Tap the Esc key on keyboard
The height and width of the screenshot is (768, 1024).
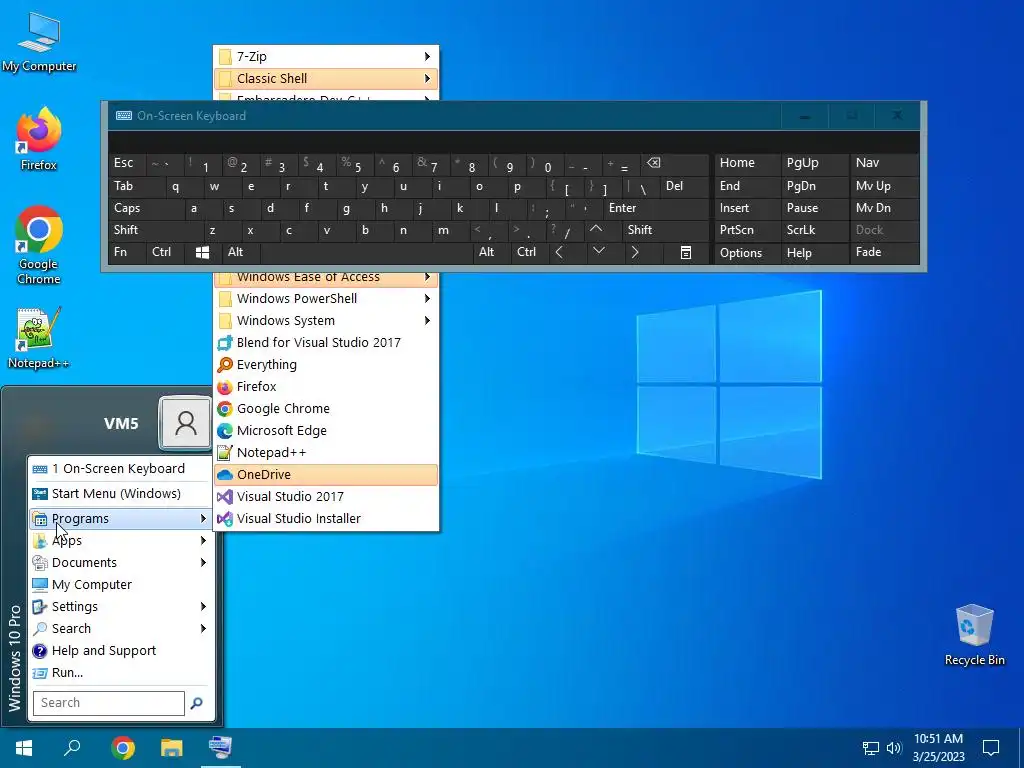pos(127,164)
